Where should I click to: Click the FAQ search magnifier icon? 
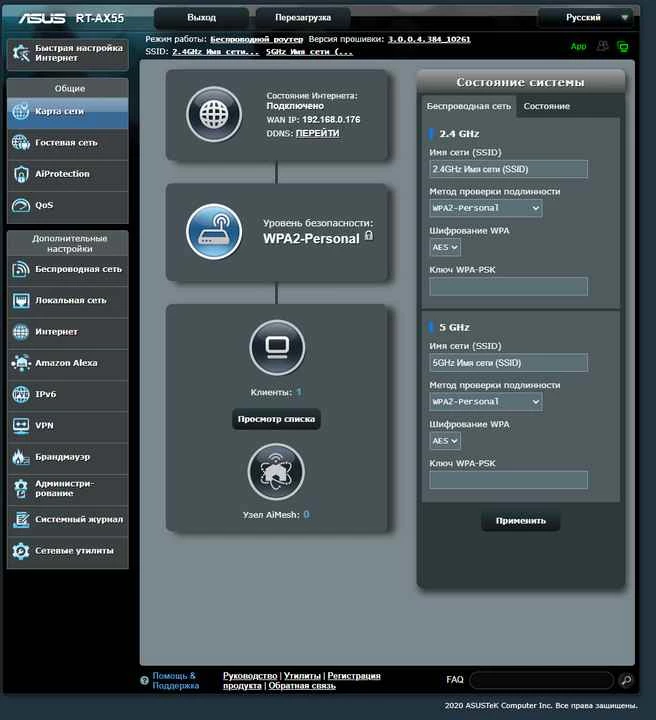coord(626,680)
